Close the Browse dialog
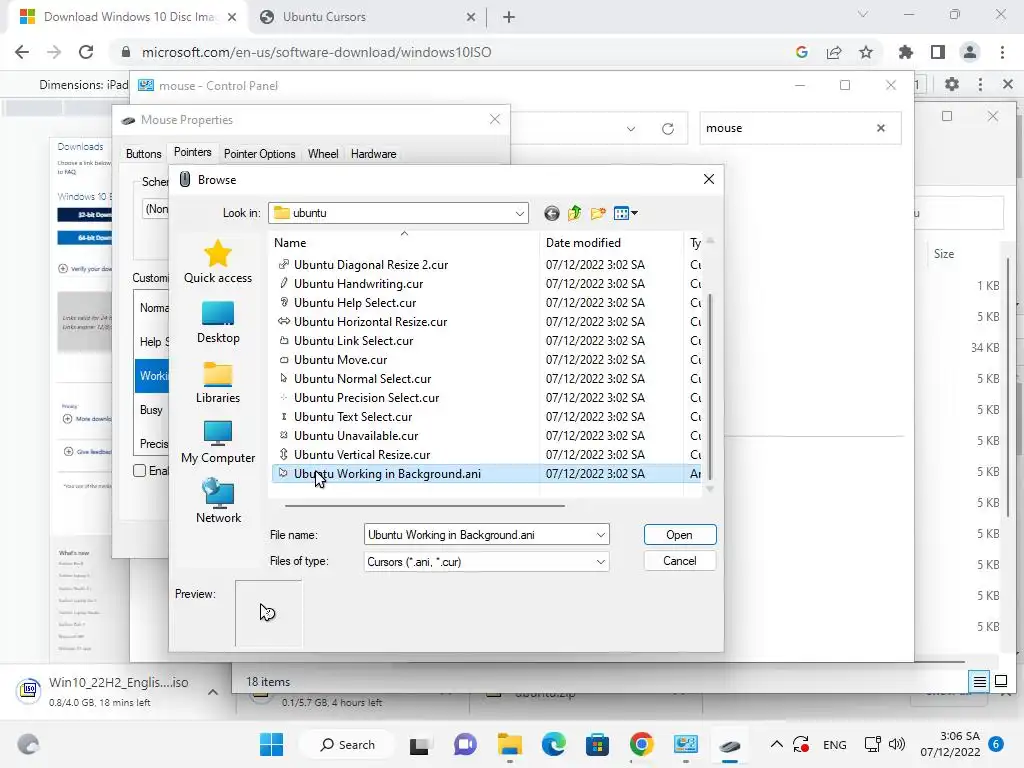The width and height of the screenshot is (1024, 768). (709, 179)
